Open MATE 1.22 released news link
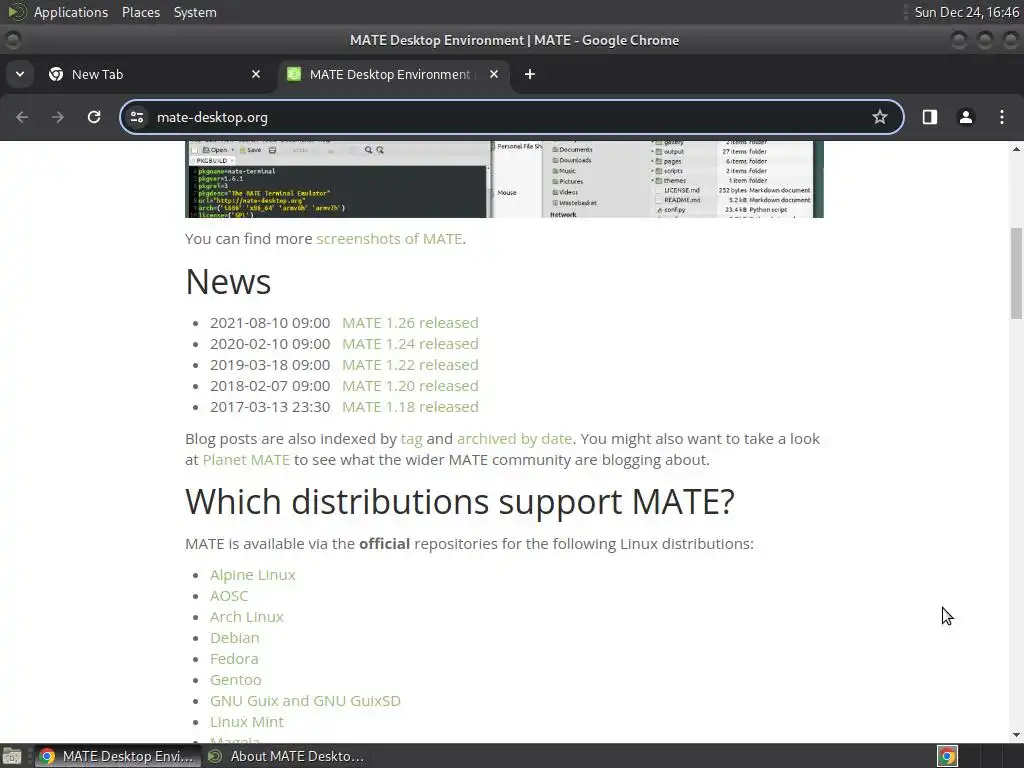This screenshot has height=768, width=1024. pos(410,364)
